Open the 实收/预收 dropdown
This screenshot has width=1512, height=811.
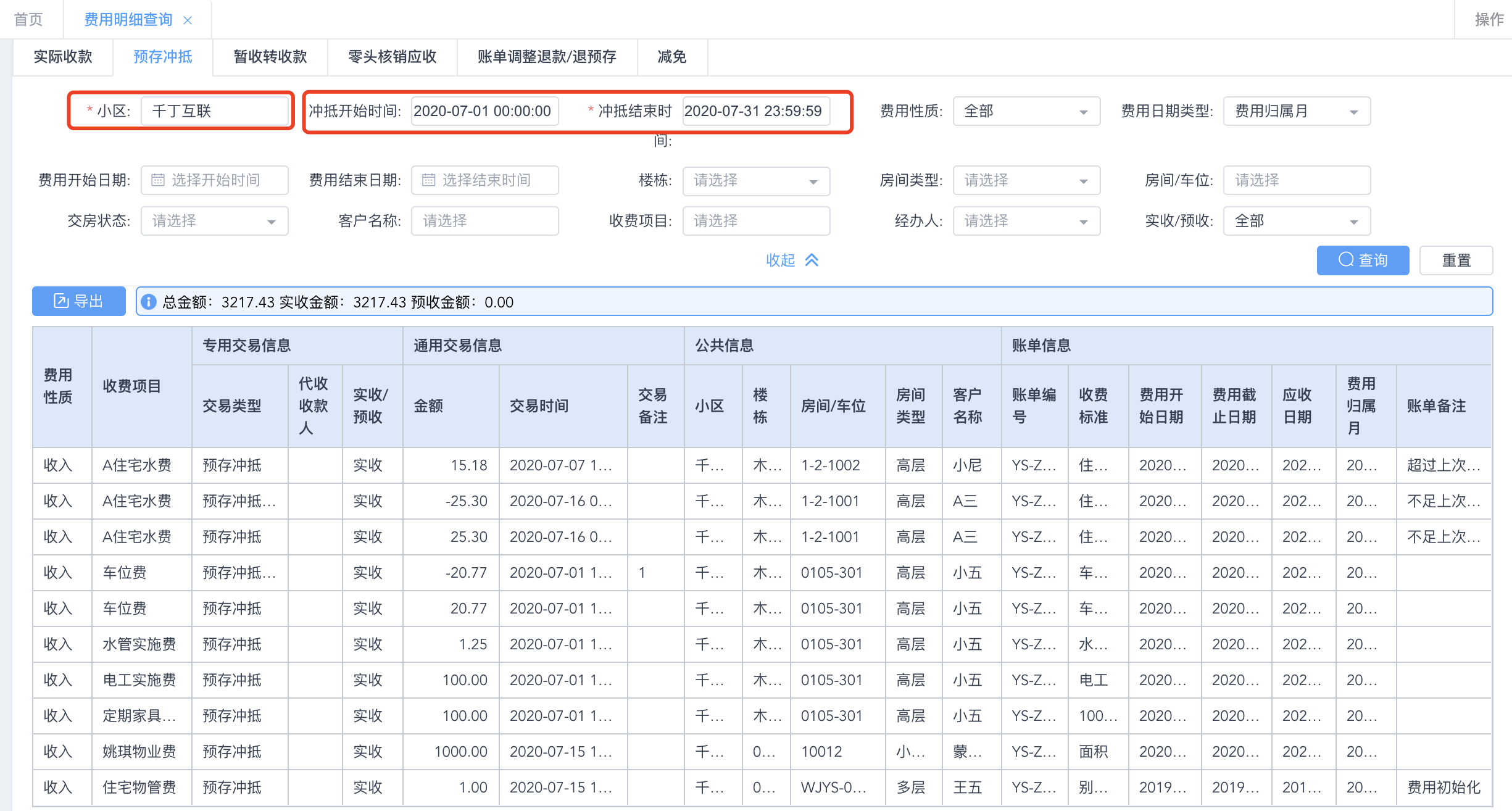(1297, 221)
